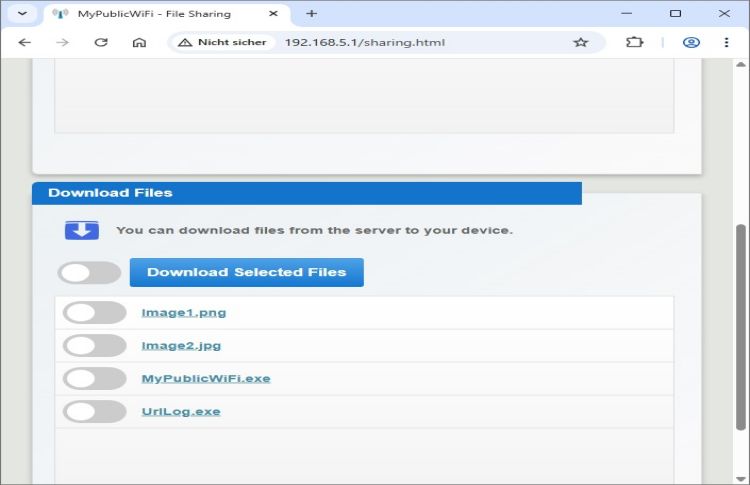
Task: Click the 'Nicht sicher' security warning
Action: click(222, 43)
